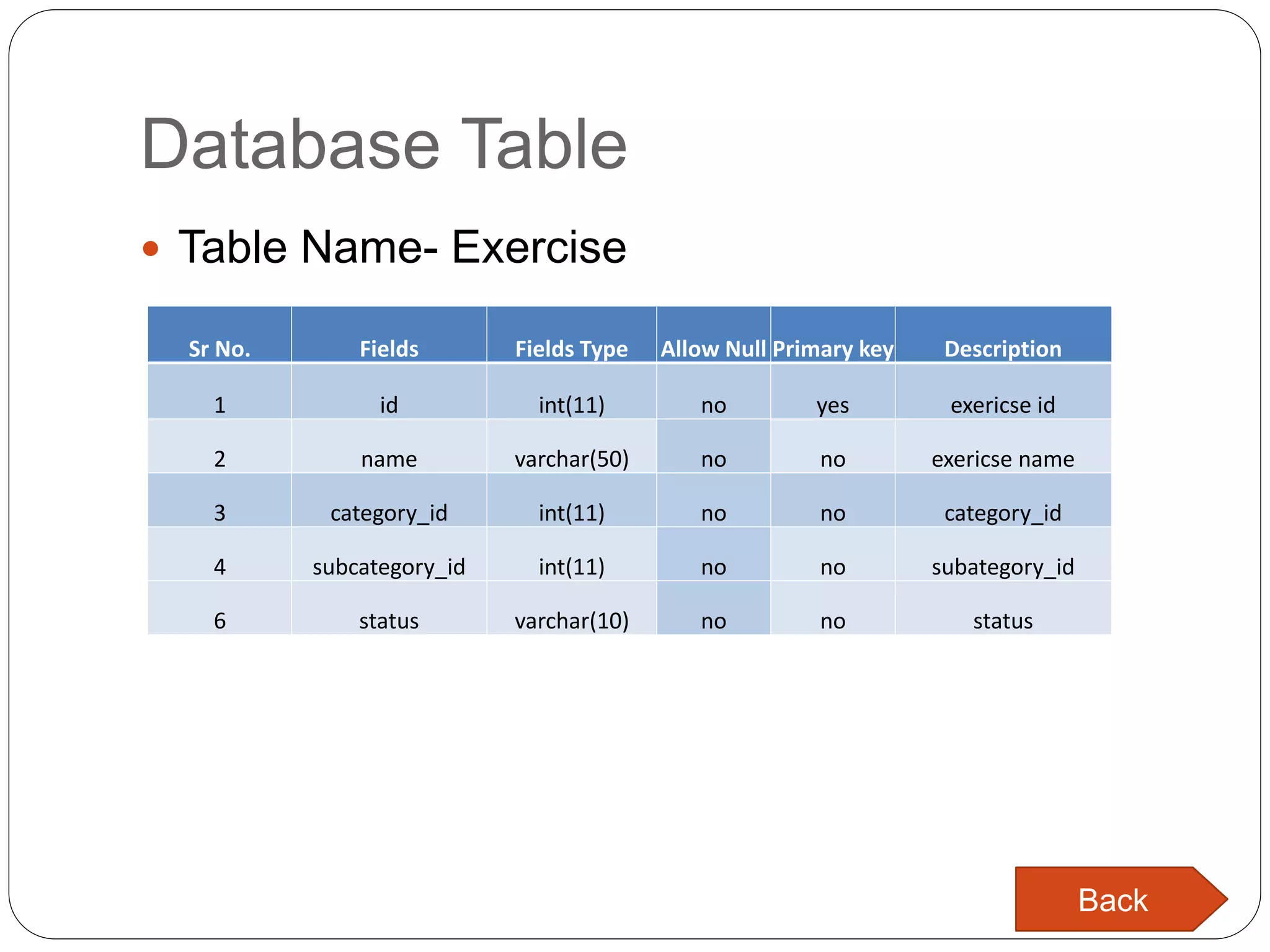Select the Table Name- Exercise bullet text
This screenshot has width=1270, height=952.
402,247
